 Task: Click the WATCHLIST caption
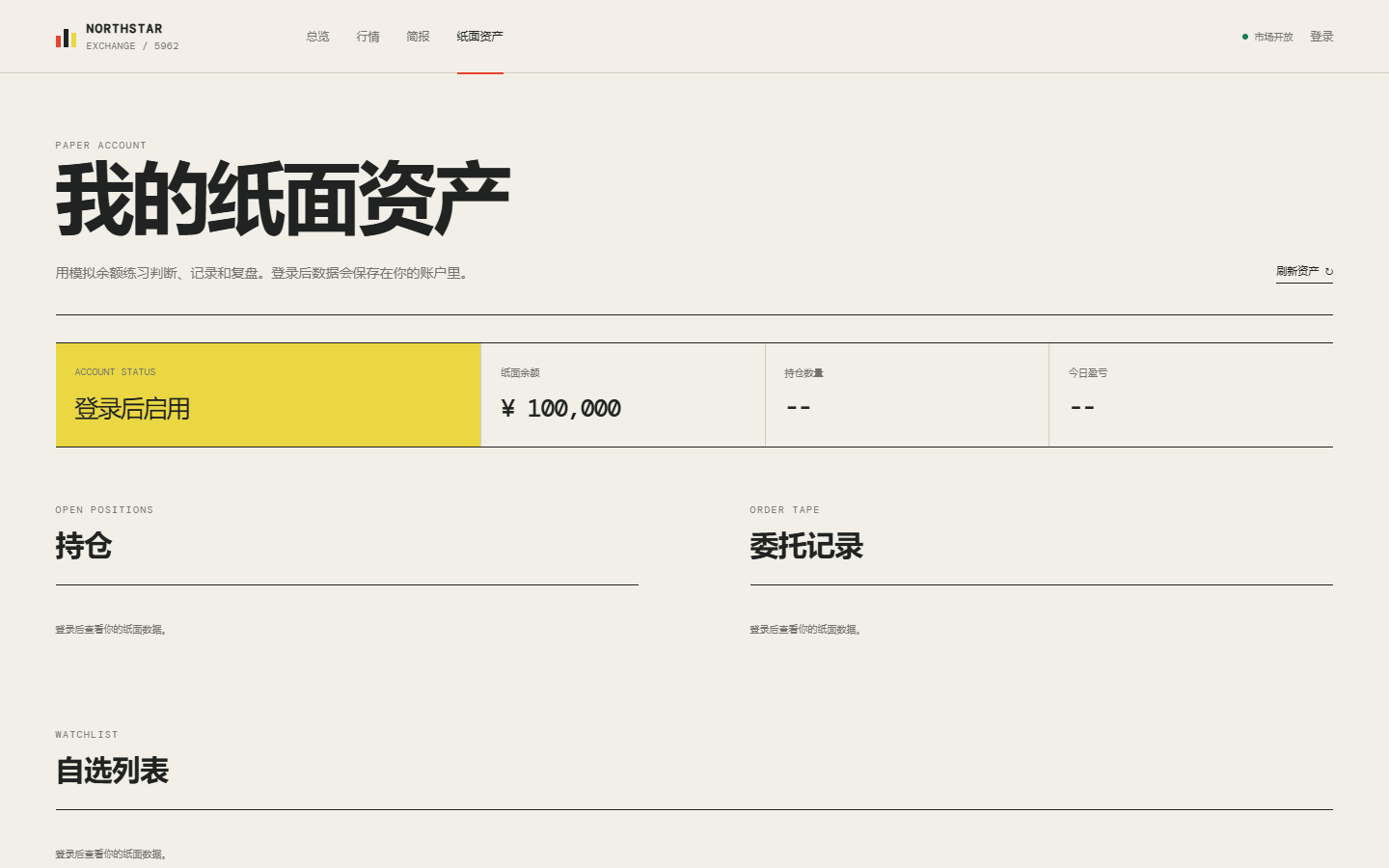(87, 735)
